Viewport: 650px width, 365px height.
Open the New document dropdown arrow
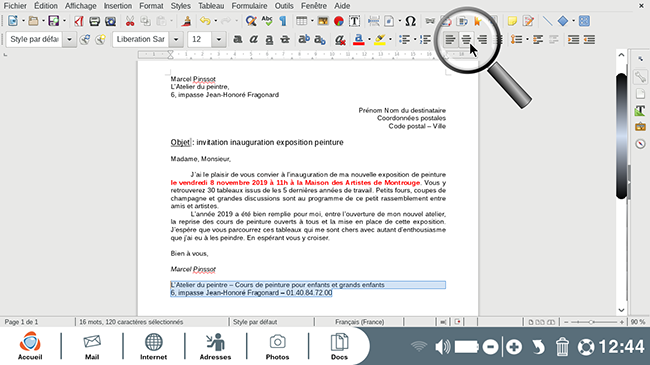[x=23, y=21]
